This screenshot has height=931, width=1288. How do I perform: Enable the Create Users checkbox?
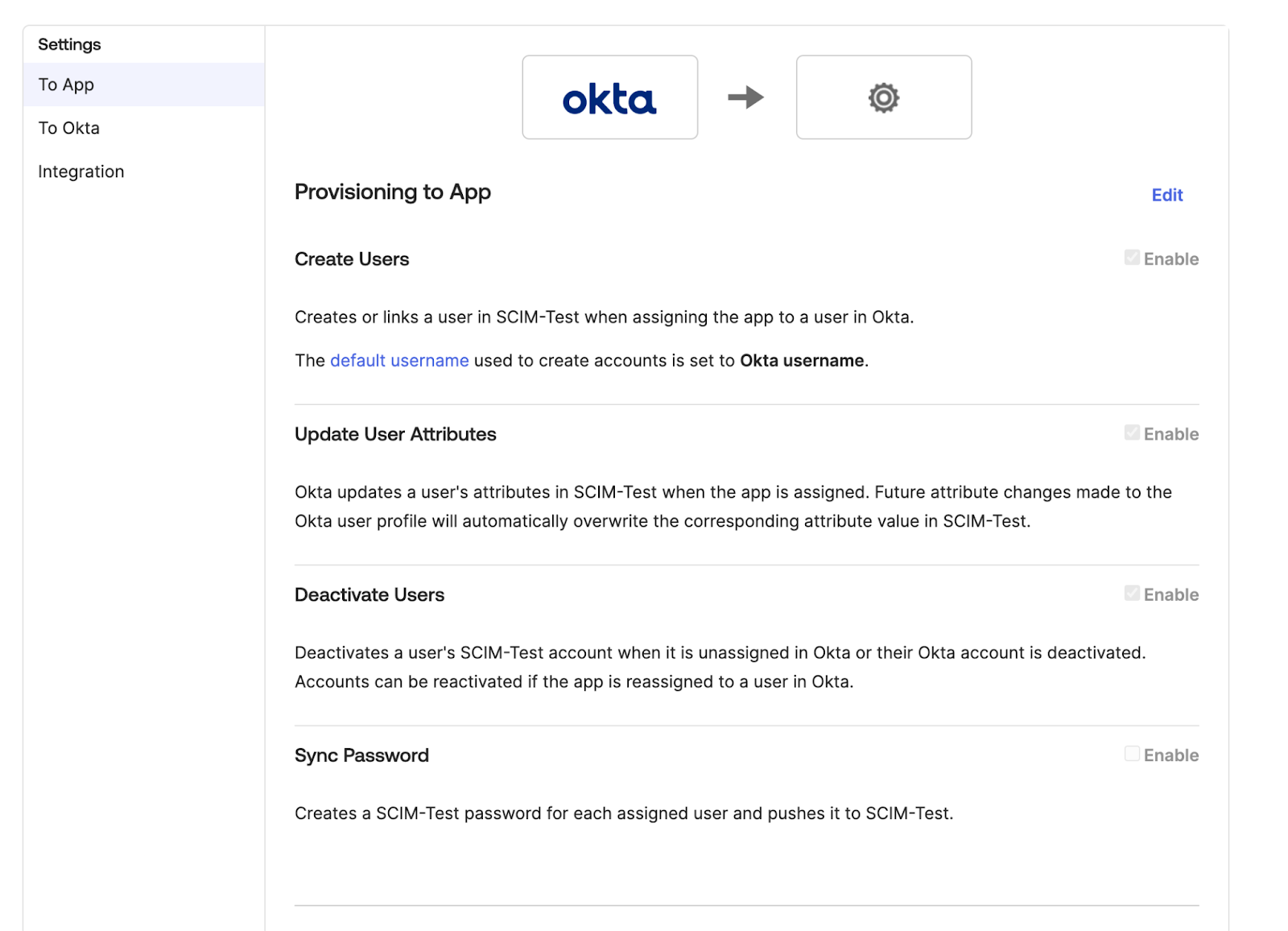1132,258
